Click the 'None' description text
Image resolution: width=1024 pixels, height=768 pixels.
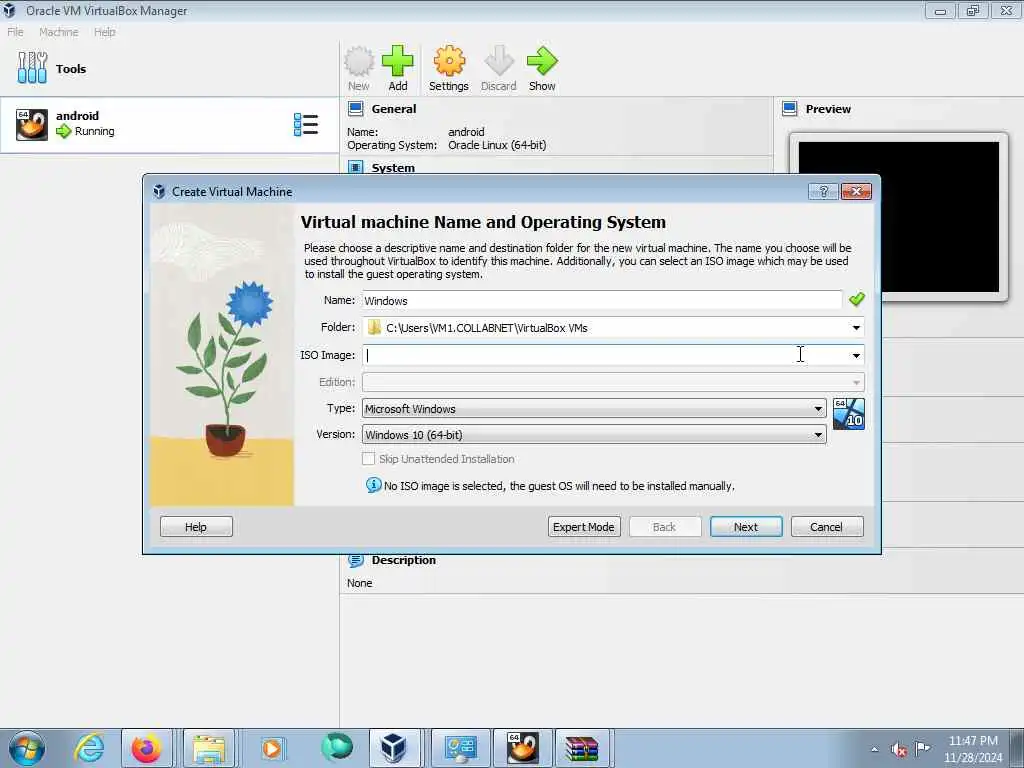(359, 583)
